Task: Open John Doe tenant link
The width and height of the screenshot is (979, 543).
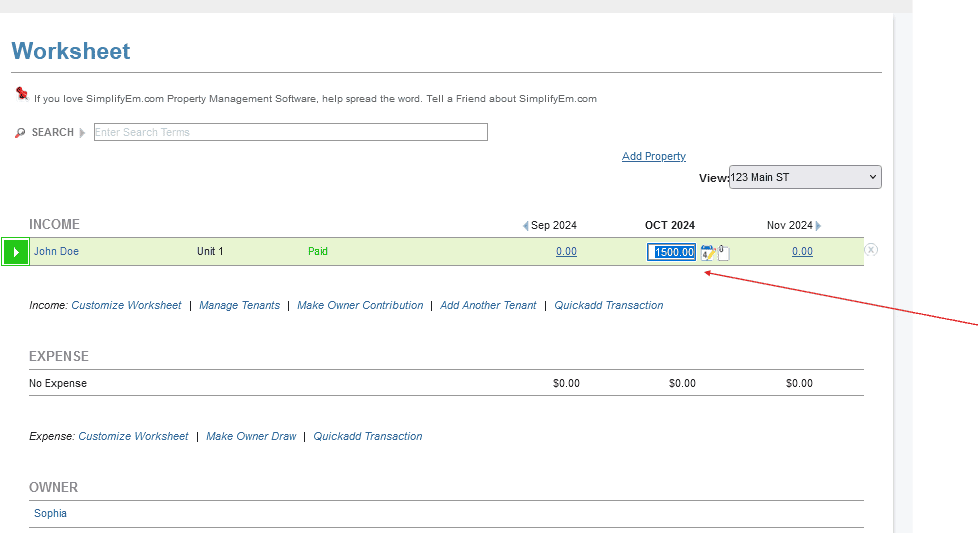Action: pos(56,251)
